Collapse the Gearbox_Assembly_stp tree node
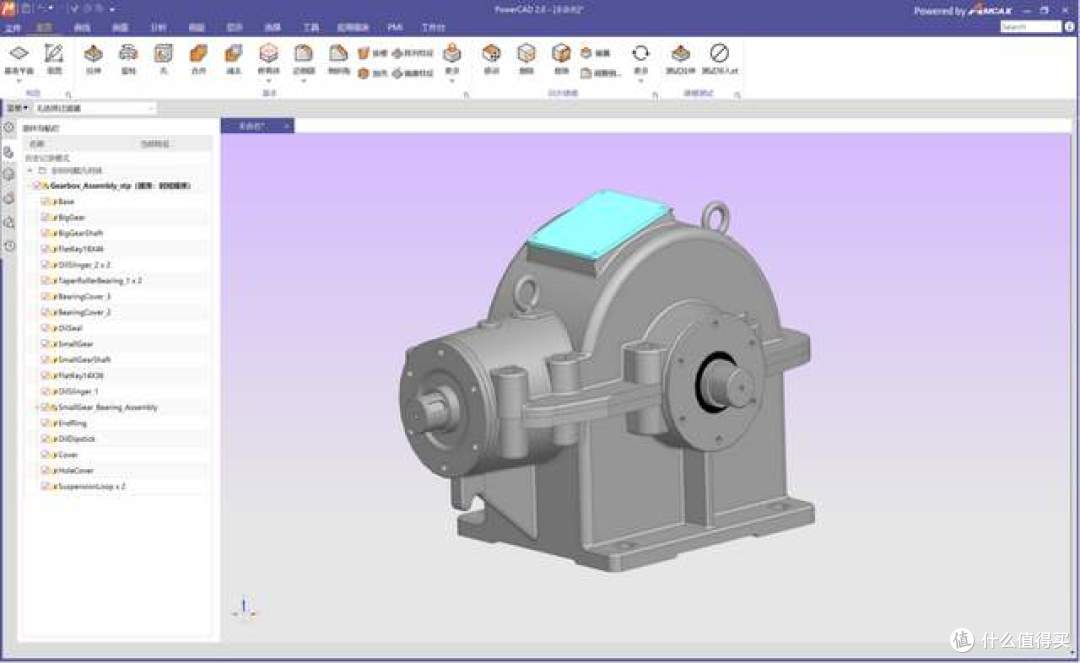 (30, 186)
